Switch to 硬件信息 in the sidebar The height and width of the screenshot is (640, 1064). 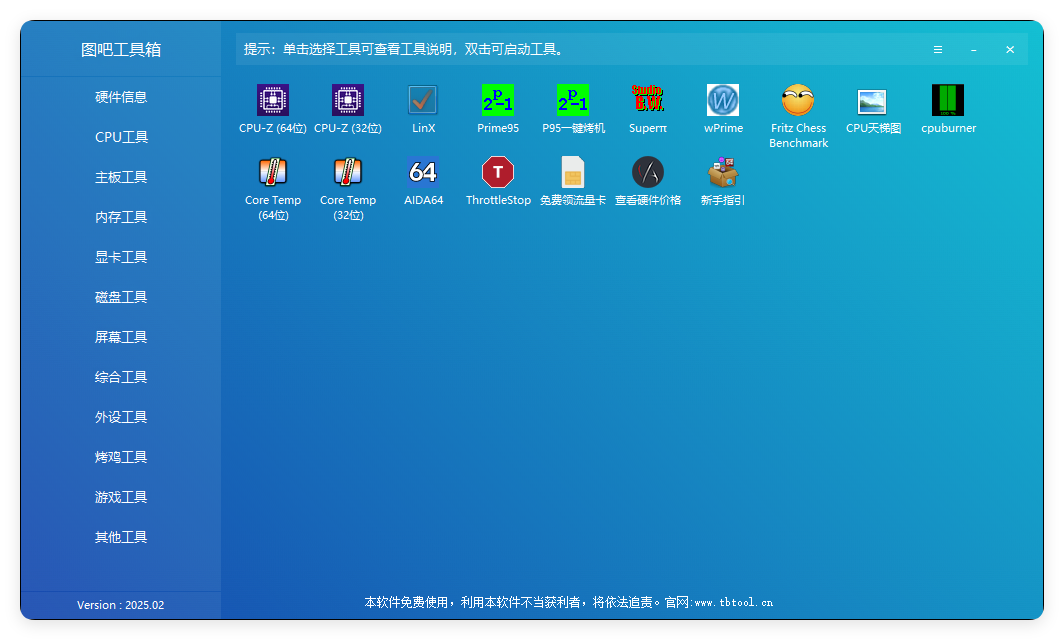pos(120,96)
